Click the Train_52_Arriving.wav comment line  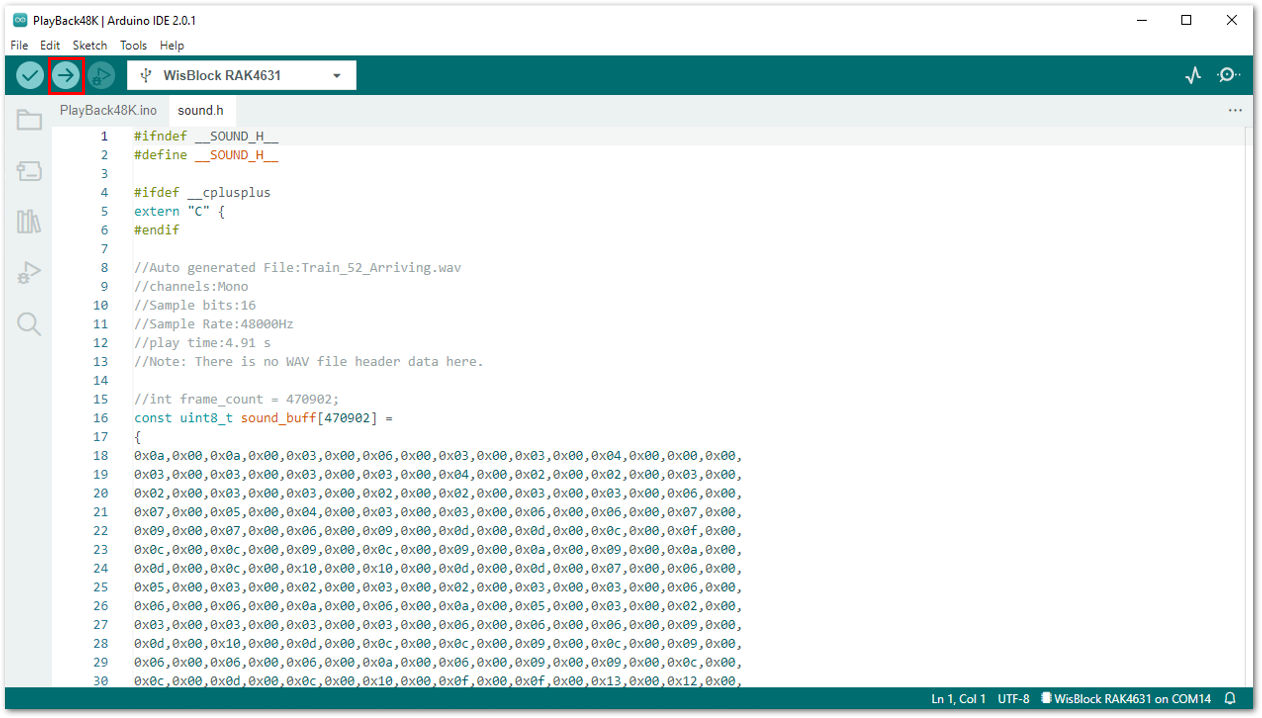click(298, 268)
